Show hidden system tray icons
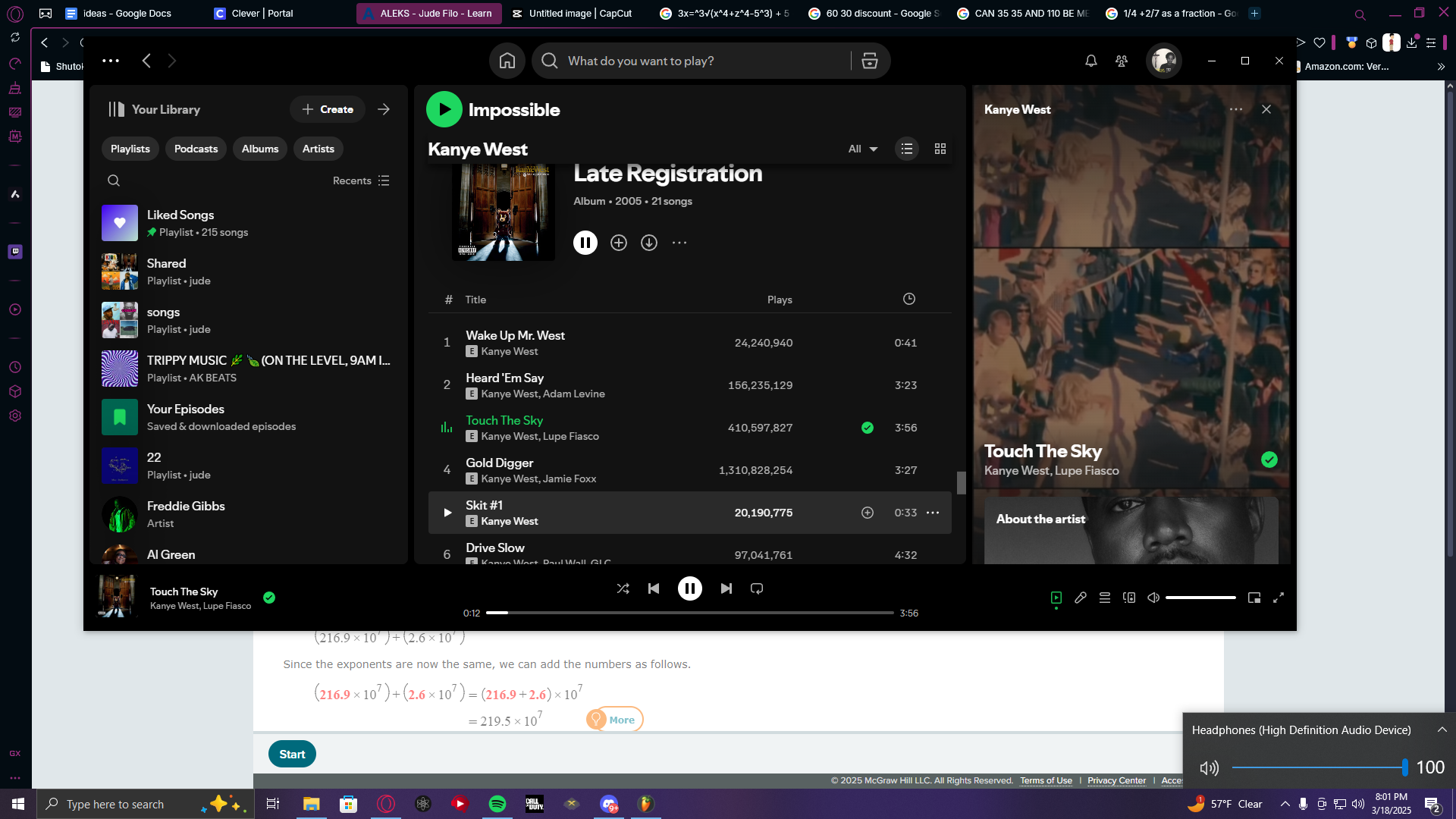The width and height of the screenshot is (1456, 819). 1285,804
